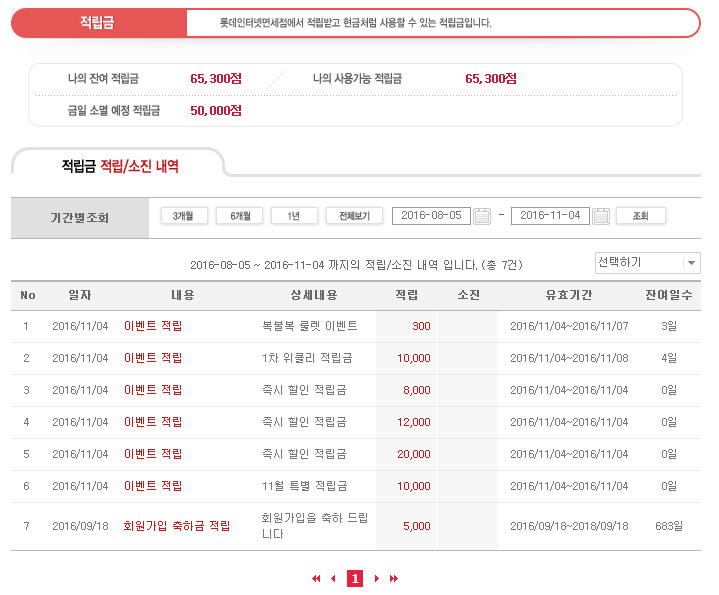Click the 이벤트 적립 link in row 3
719x595 pixels.
(x=153, y=390)
